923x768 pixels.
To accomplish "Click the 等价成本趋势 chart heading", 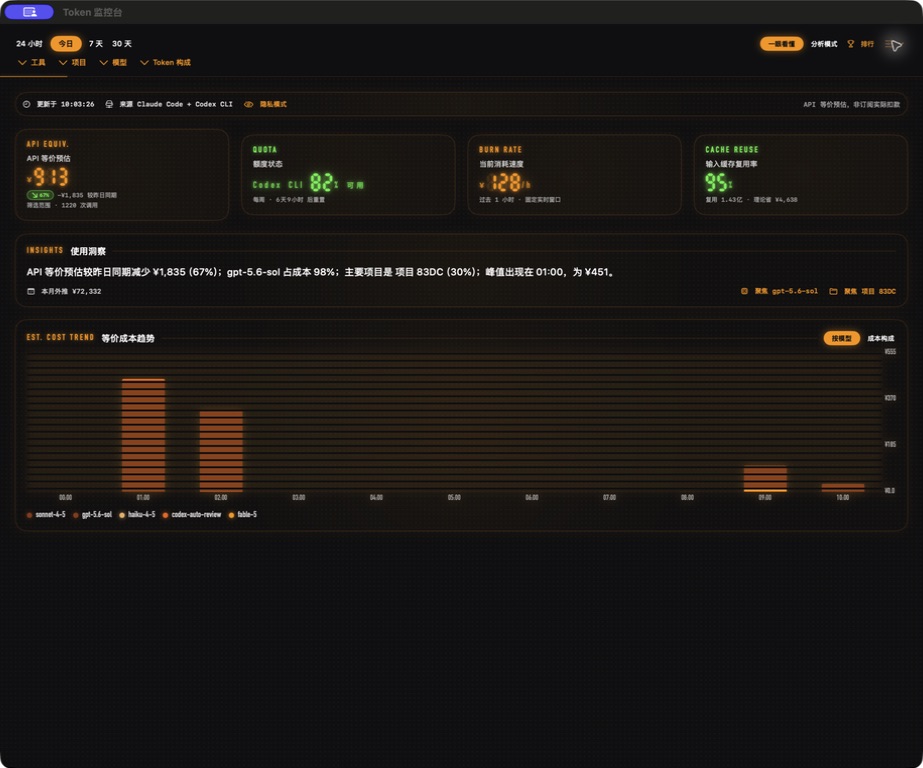I will click(128, 338).
